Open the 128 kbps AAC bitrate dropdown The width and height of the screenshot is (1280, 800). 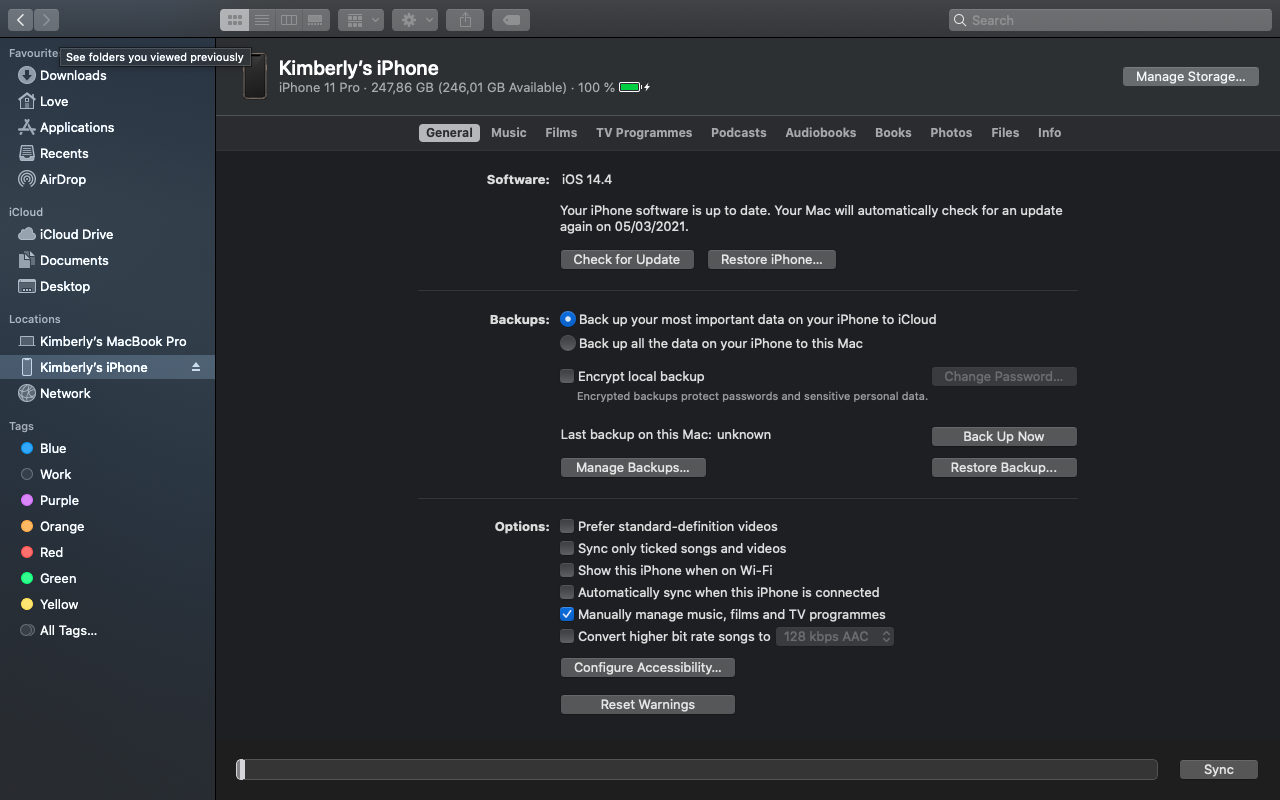click(835, 637)
